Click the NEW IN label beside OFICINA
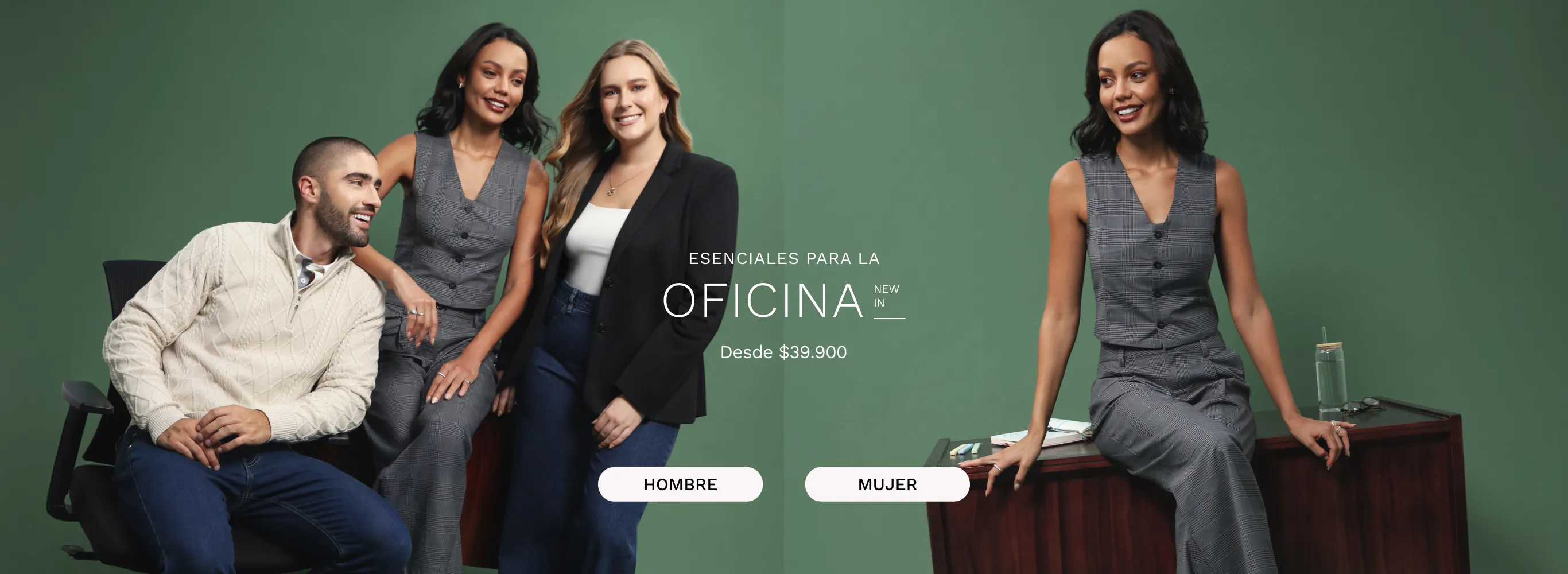The image size is (1568, 574). pos(886,296)
